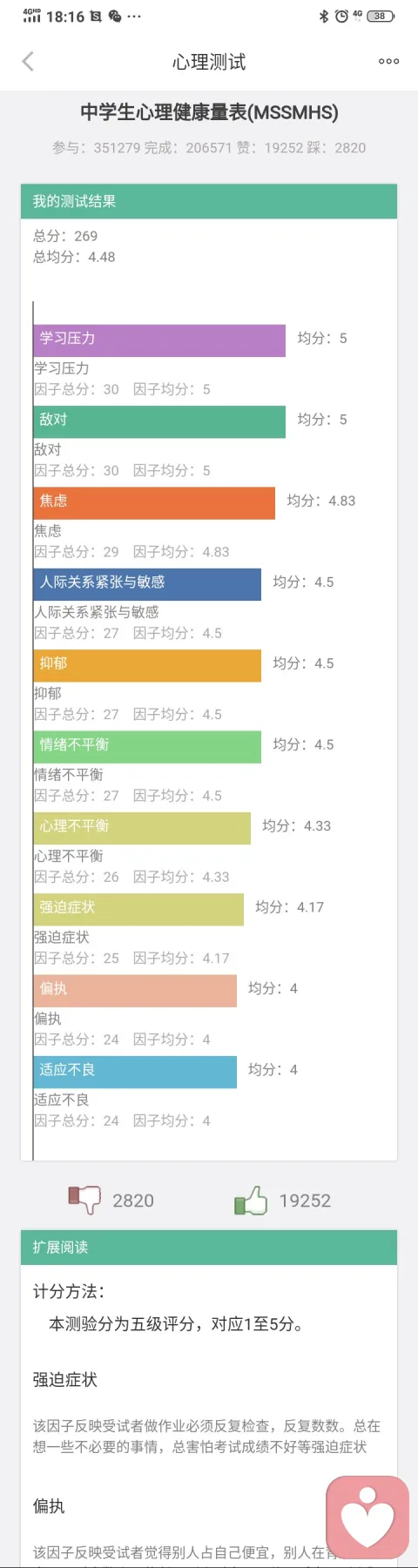
Task: Select the yellow 抑郁 bar
Action: point(147,665)
